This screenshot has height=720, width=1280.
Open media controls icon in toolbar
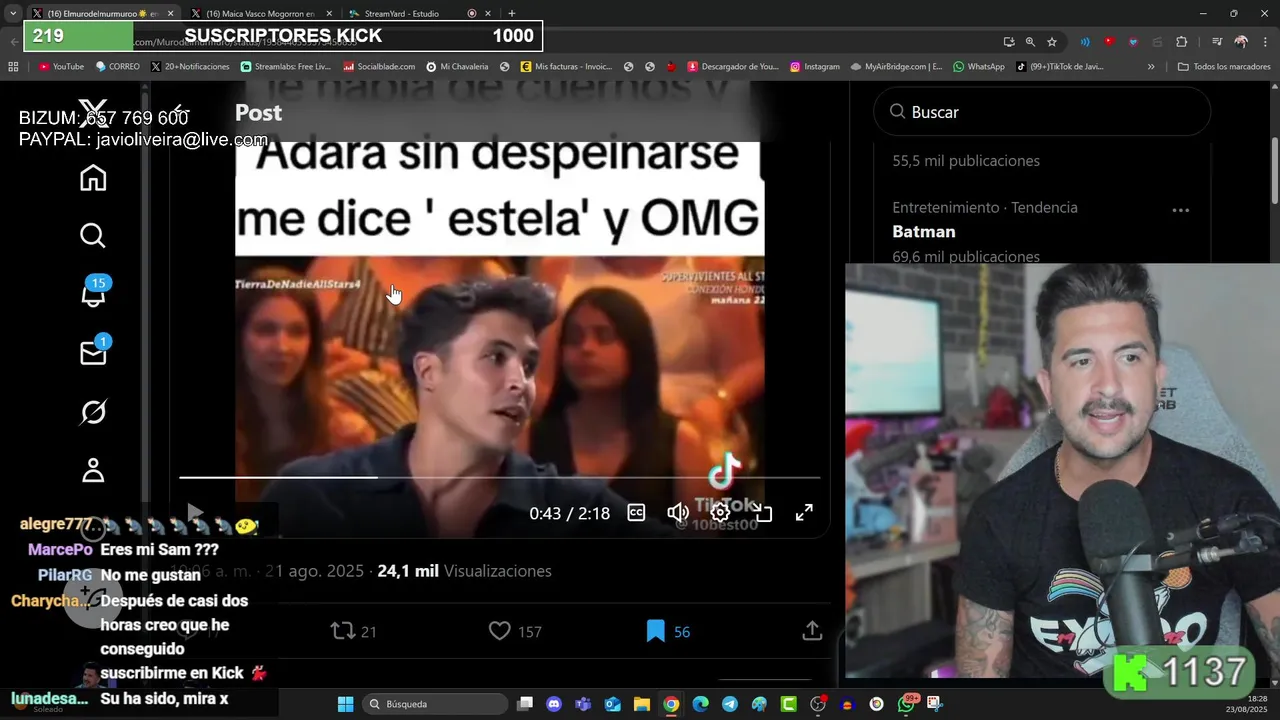1217,42
